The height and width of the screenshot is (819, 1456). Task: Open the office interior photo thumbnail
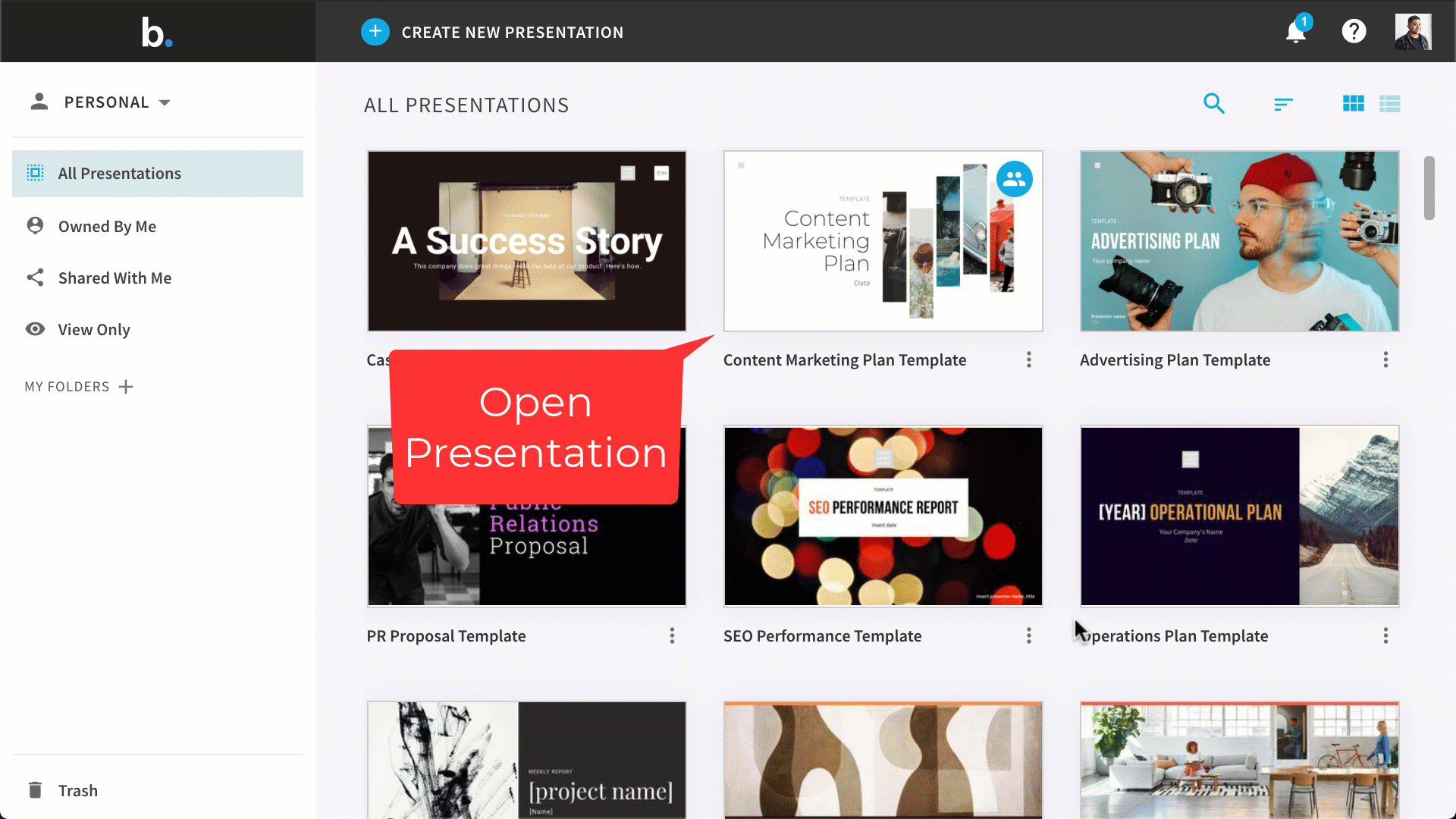coord(1240,760)
